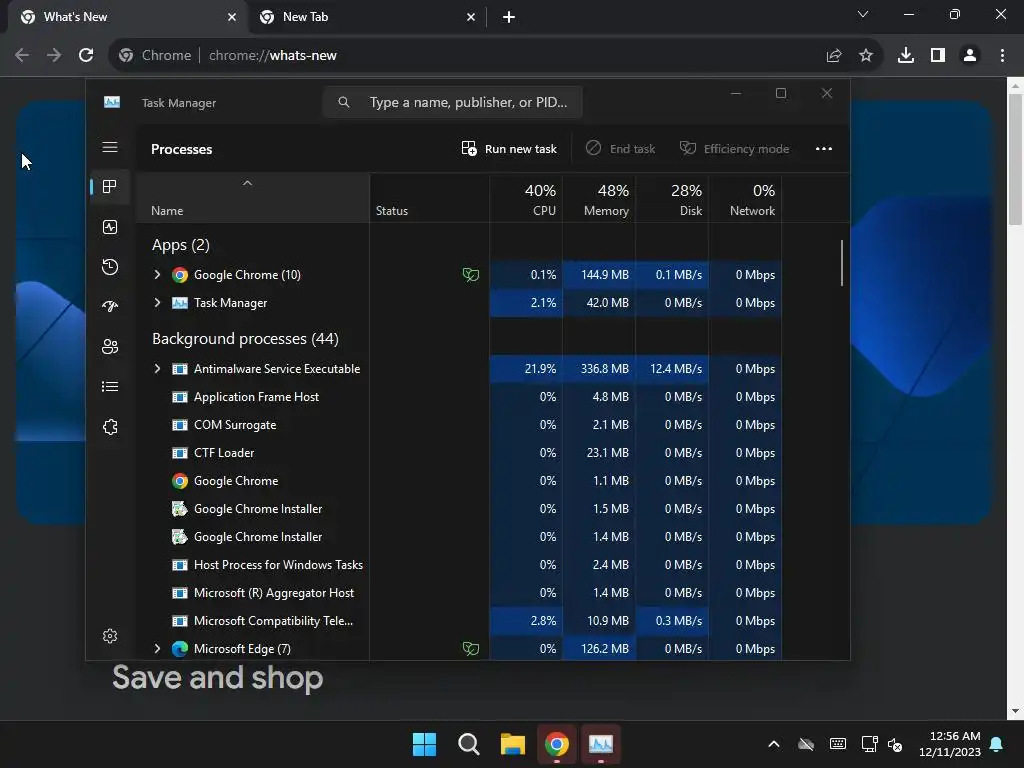Click the Chrome page vertical scrollbar thumb
Image resolution: width=1024 pixels, height=768 pixels.
tap(1015, 159)
